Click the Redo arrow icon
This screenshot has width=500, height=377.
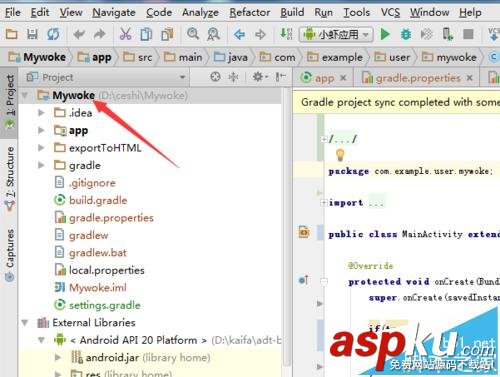(100, 34)
